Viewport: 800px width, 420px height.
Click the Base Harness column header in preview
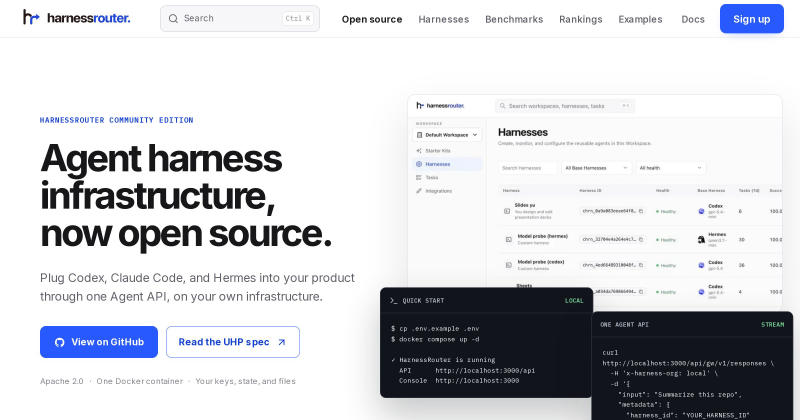click(711, 190)
